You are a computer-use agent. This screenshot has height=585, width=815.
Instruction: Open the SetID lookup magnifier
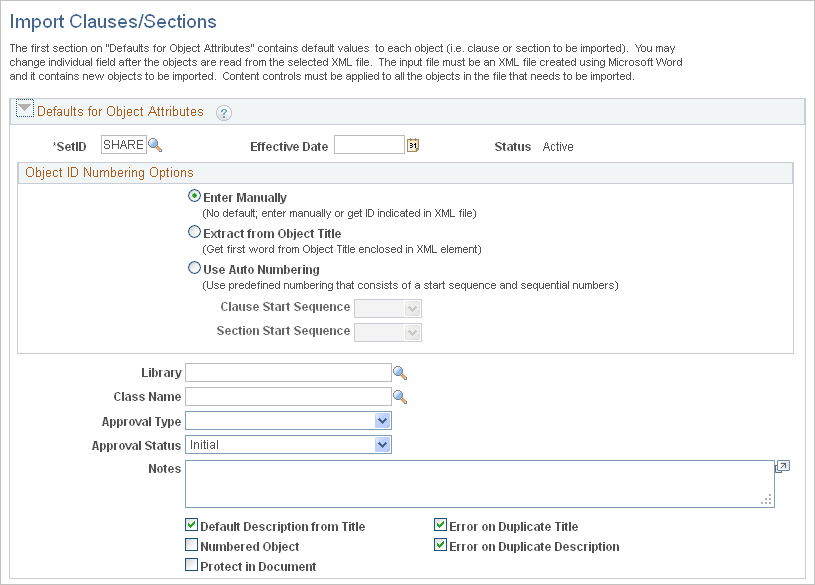155,144
